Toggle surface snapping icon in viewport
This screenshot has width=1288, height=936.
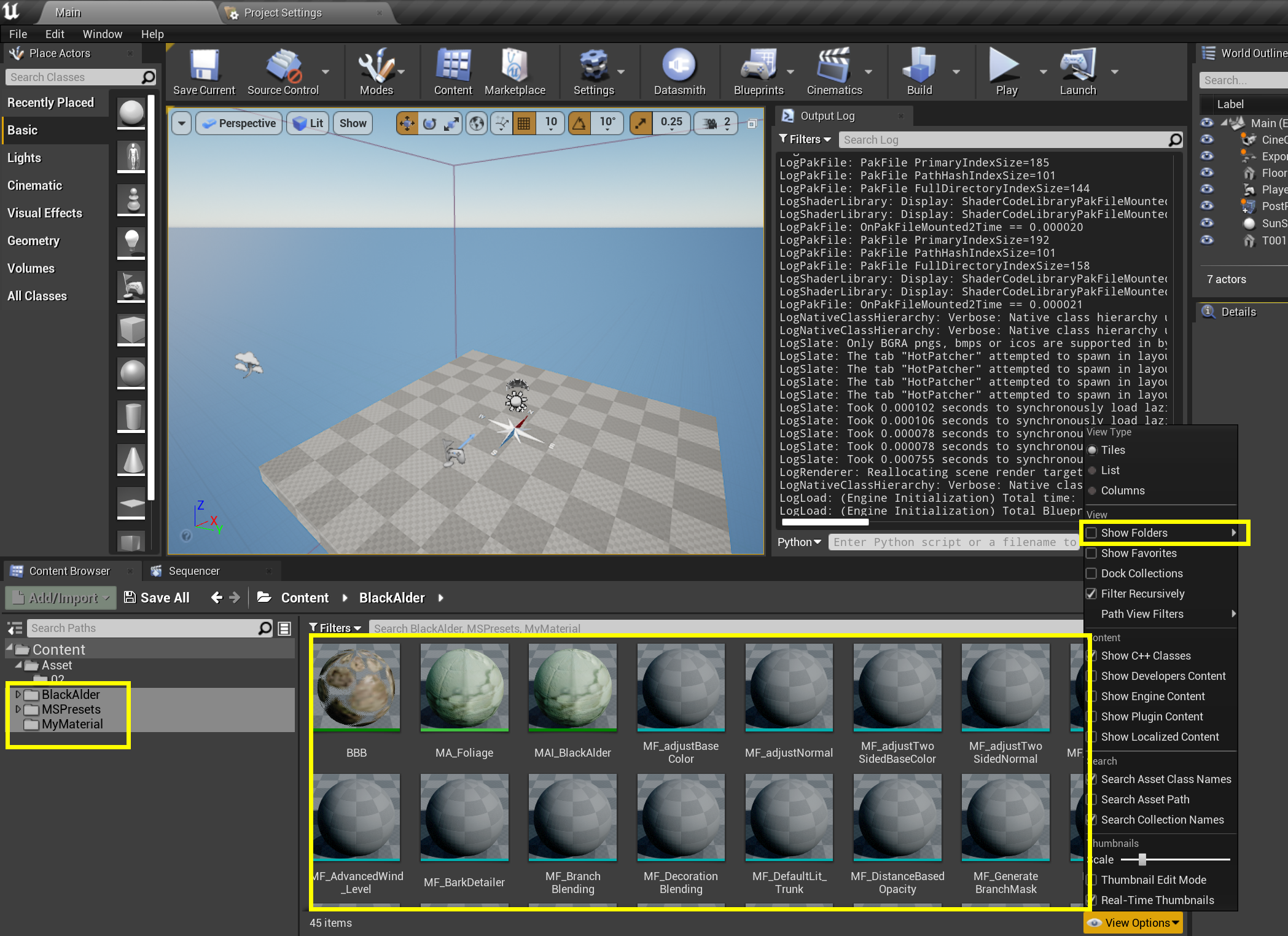click(x=502, y=123)
